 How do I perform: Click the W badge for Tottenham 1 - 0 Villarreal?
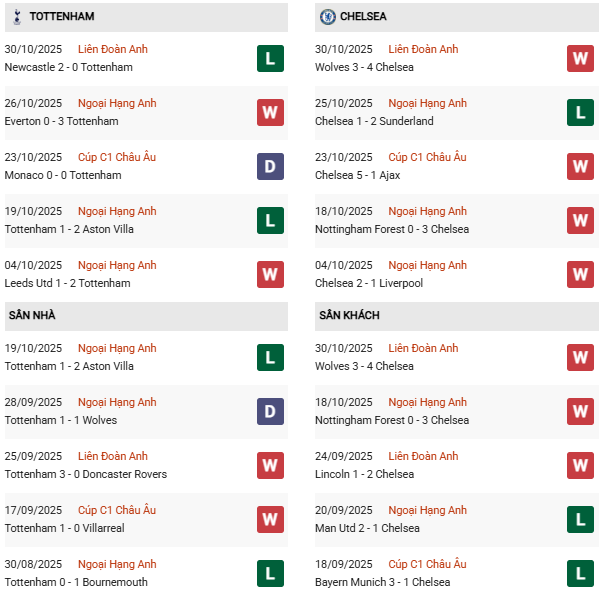pyautogui.click(x=270, y=519)
